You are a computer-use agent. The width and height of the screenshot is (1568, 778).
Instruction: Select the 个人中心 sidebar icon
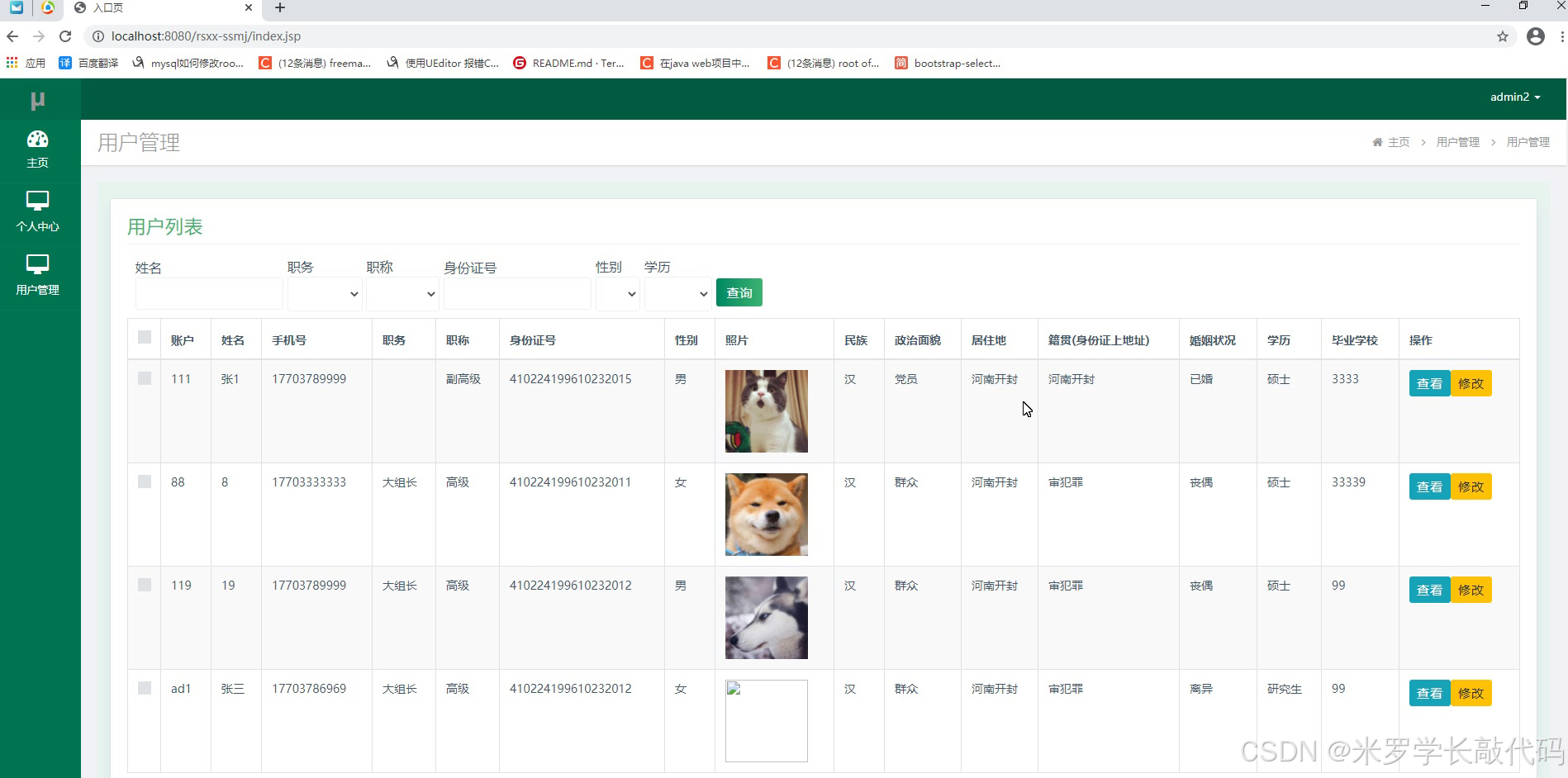[x=38, y=211]
